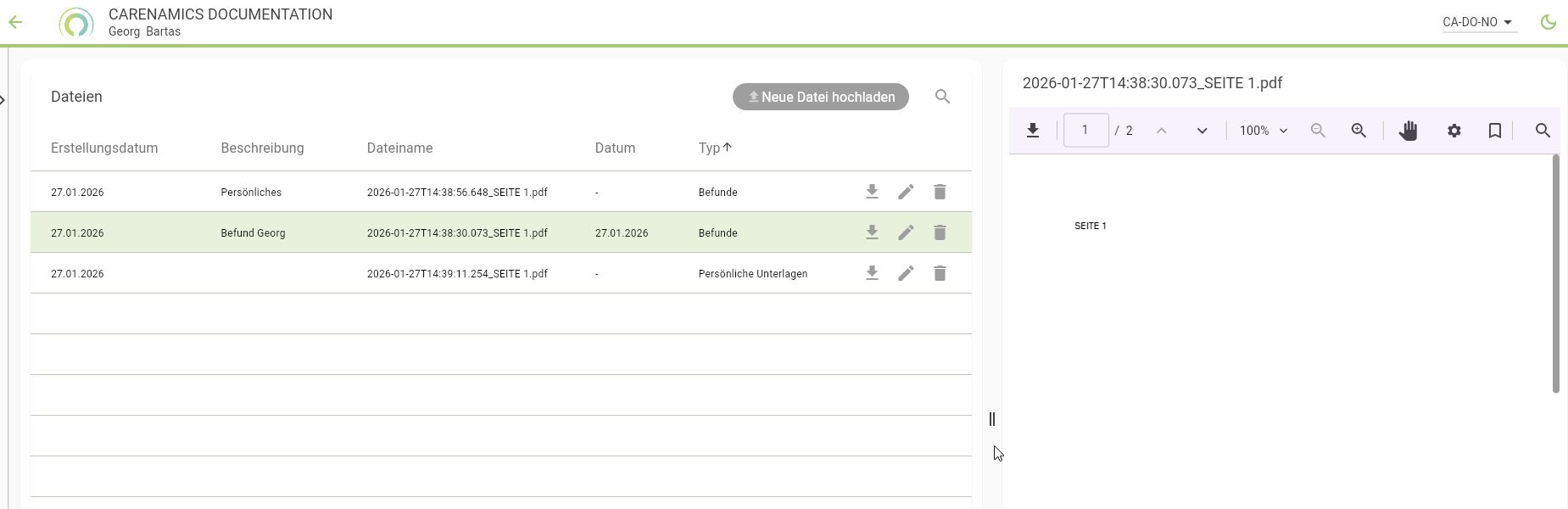Edit the Befund Georg file entry
1568x509 pixels.
pyautogui.click(x=906, y=232)
